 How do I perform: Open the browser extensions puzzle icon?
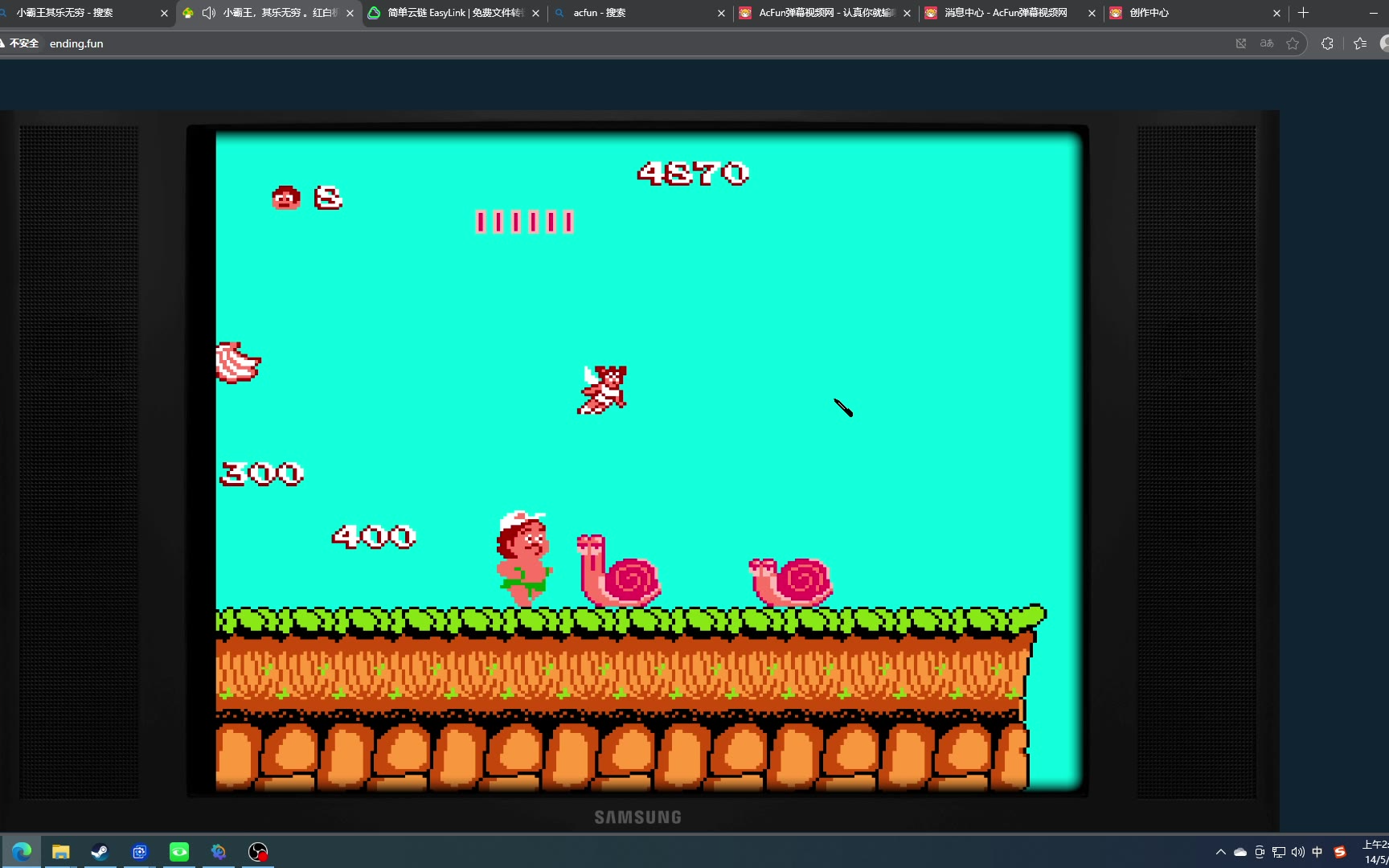(1327, 43)
